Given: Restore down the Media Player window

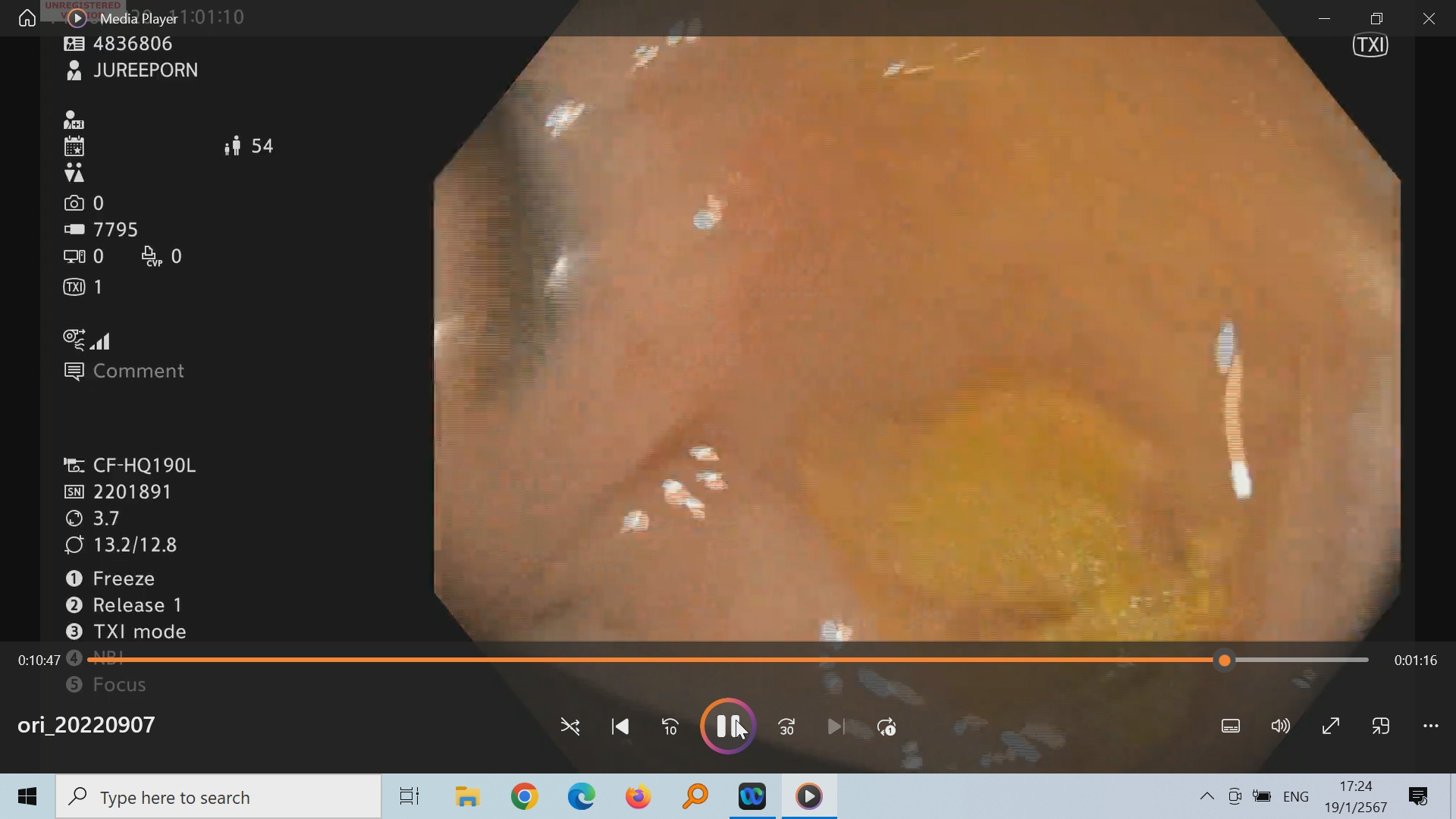Looking at the screenshot, I should [x=1377, y=18].
